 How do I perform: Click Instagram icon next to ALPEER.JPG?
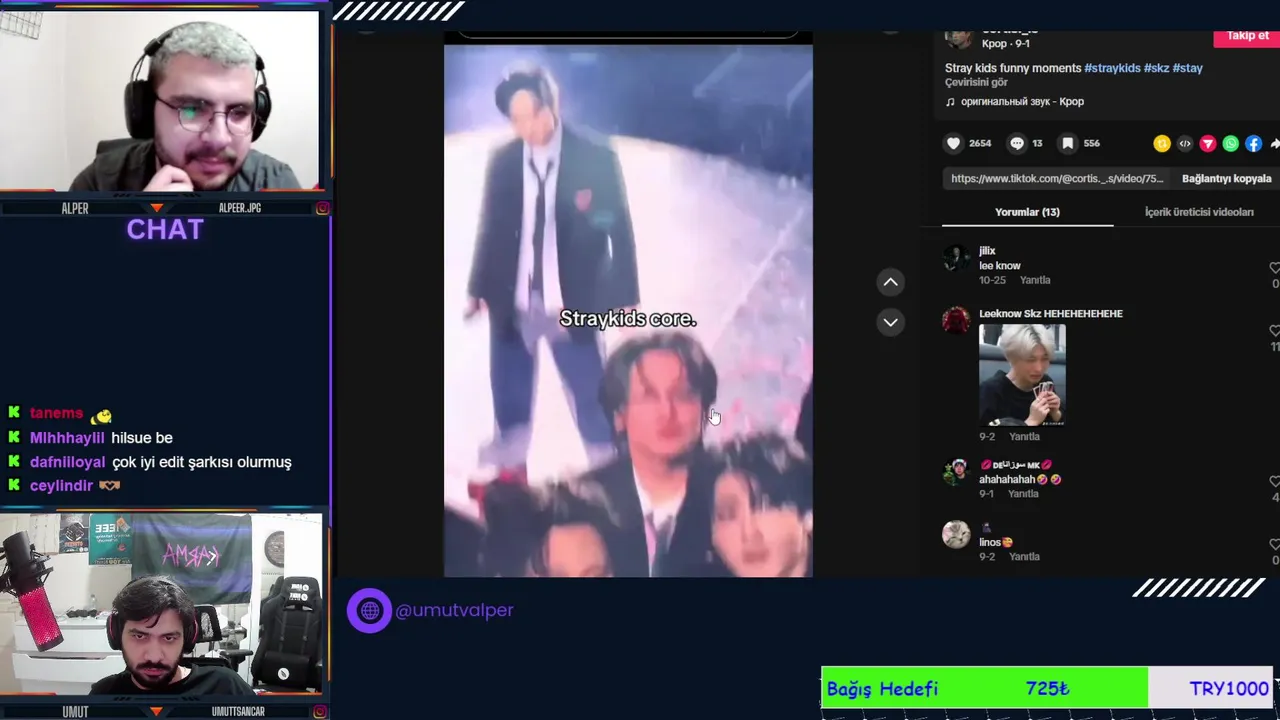click(322, 208)
